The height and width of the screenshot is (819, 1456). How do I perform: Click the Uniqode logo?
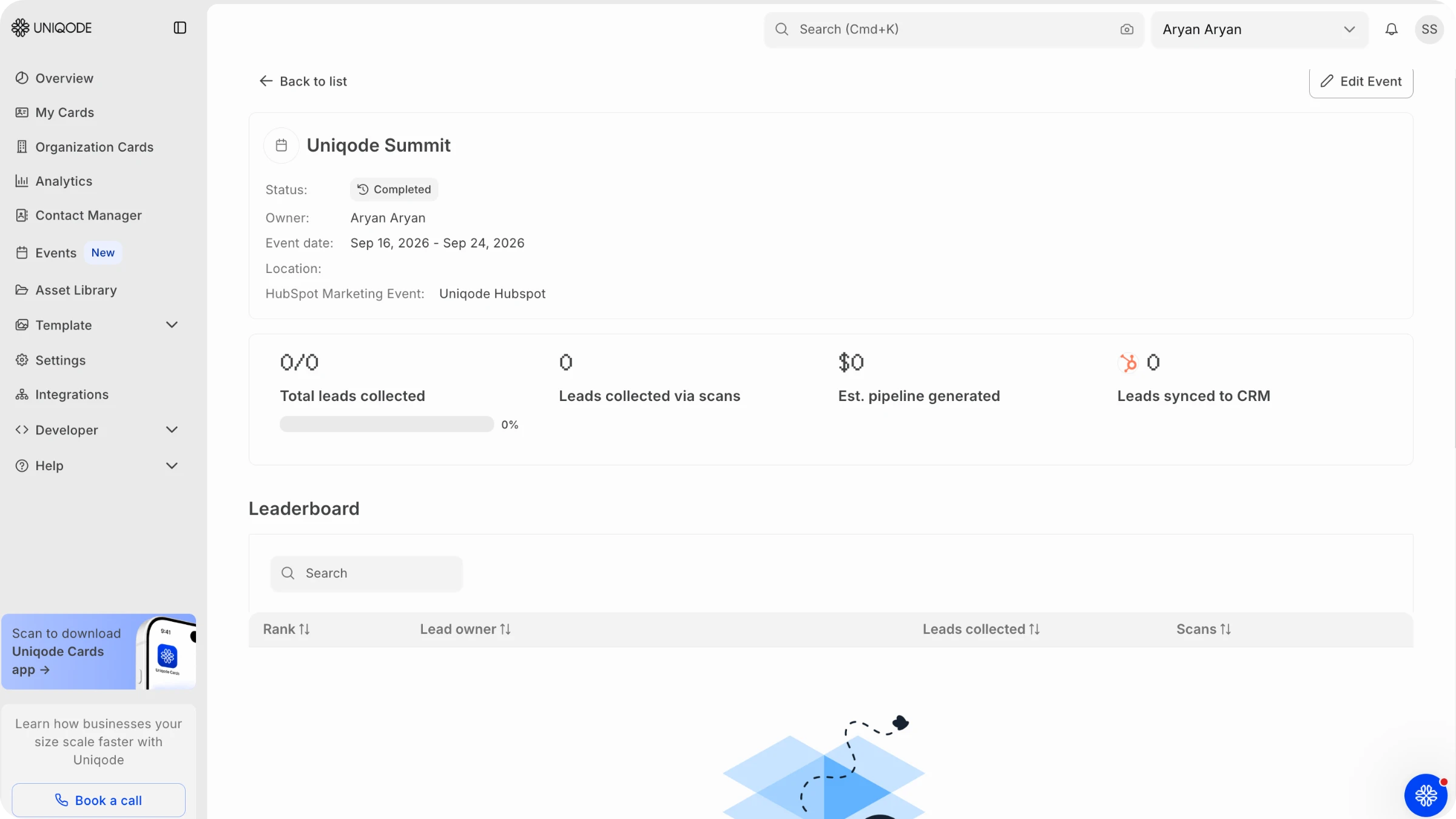pos(52,28)
